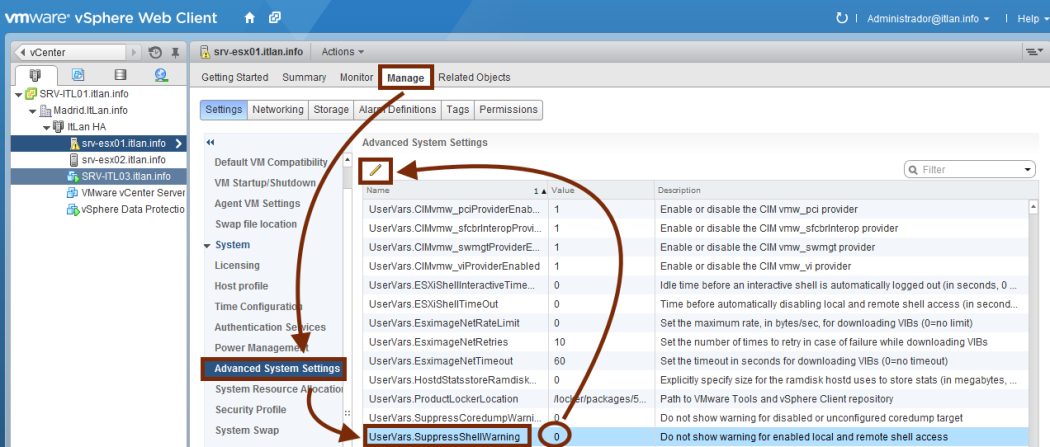Select the Storage inventory tab icon
This screenshot has height=447, width=1050.
coord(120,75)
